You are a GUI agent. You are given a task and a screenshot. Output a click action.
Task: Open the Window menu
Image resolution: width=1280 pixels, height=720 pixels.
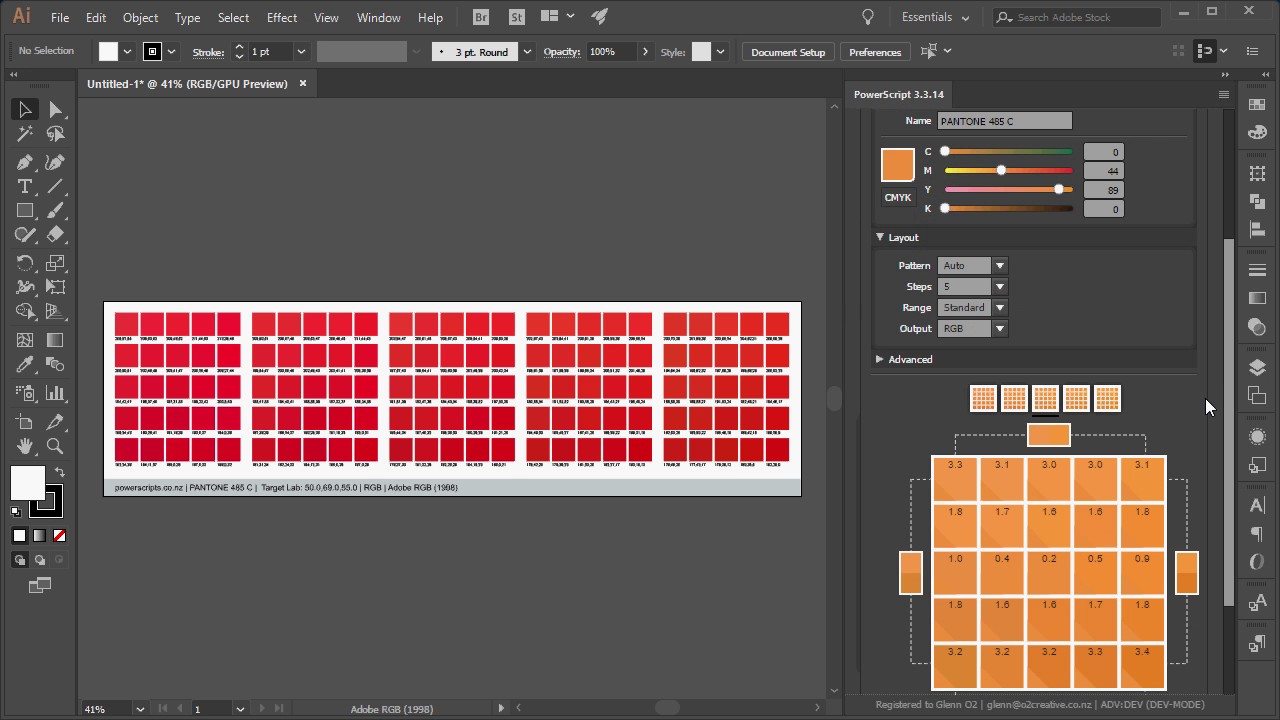[x=379, y=18]
